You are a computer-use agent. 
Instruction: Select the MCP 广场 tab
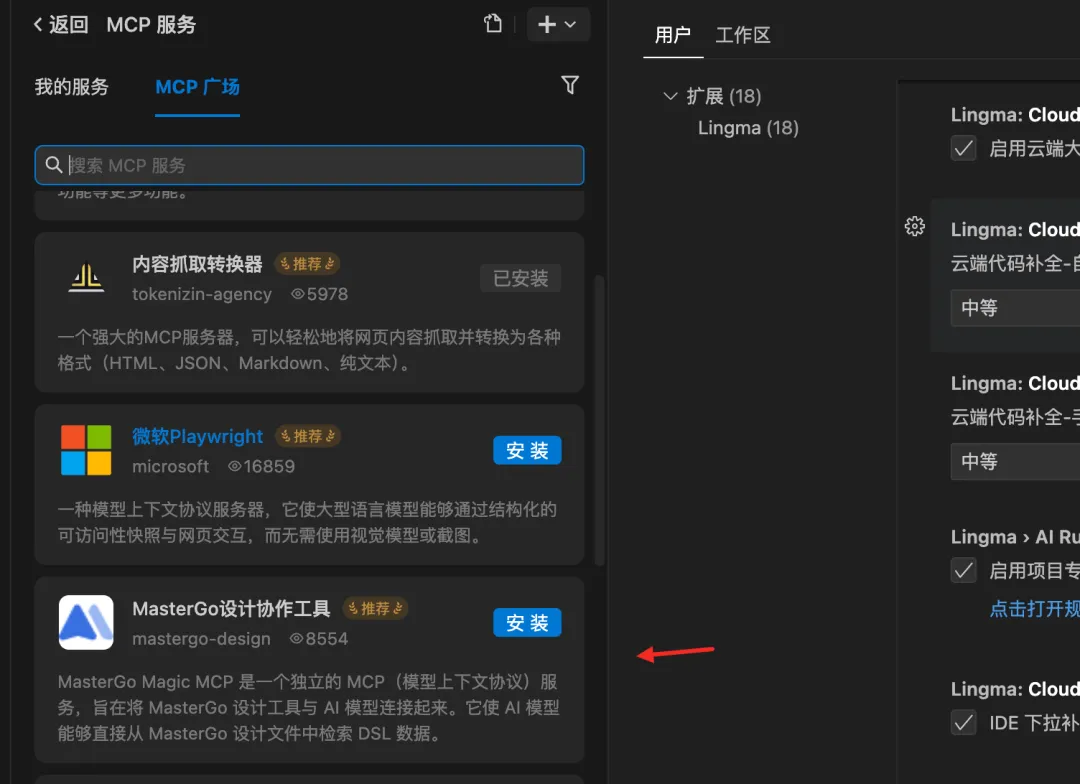pyautogui.click(x=197, y=87)
